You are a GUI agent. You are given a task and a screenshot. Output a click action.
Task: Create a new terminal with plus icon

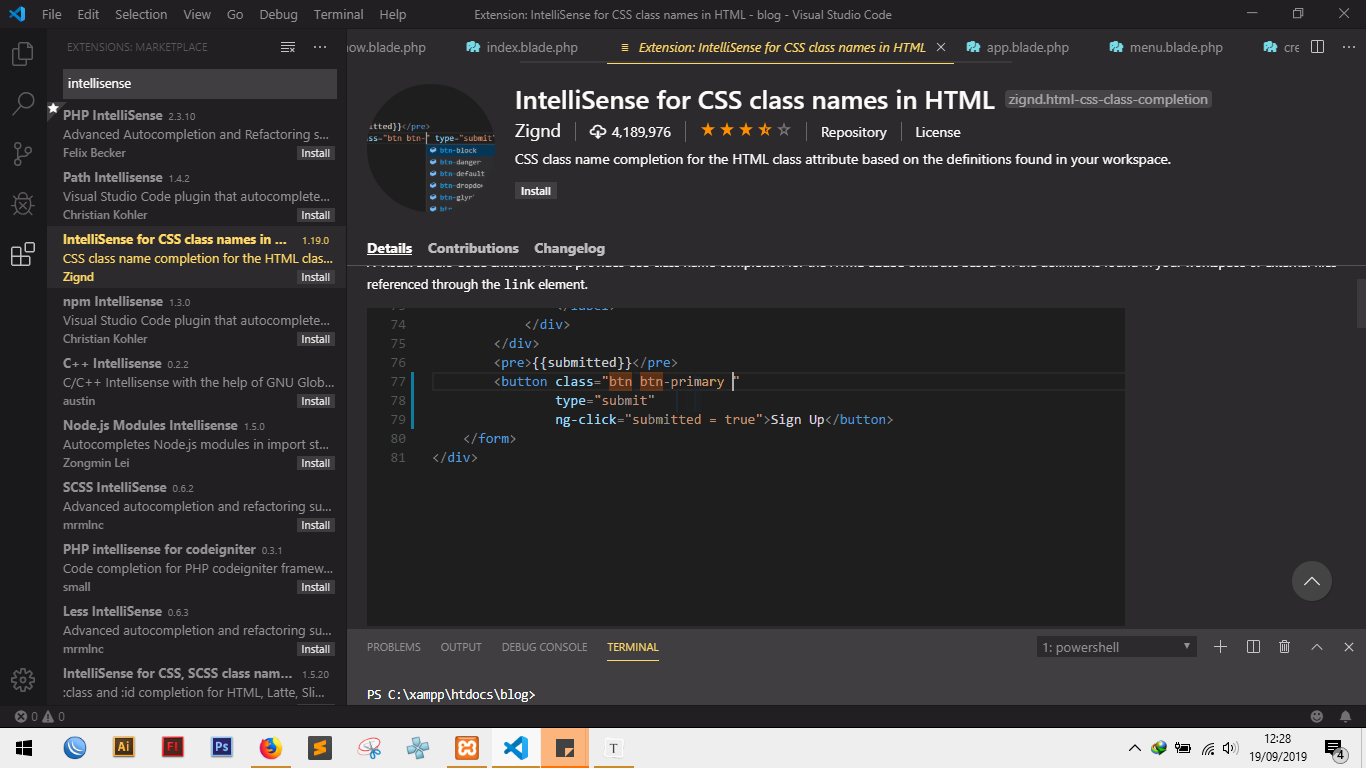coord(1220,647)
